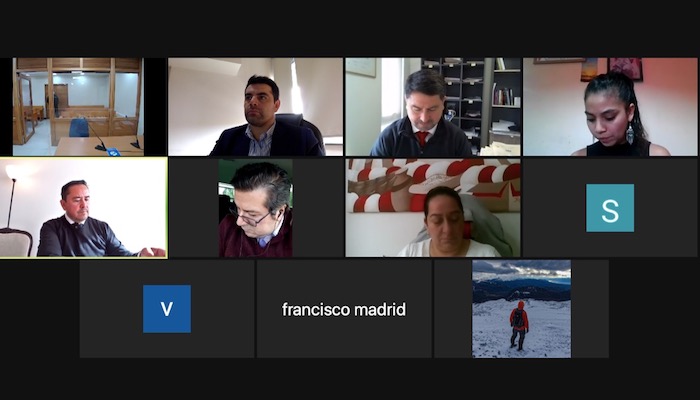
Task: Select the man with glasses in maroon sweater
Action: [256, 208]
